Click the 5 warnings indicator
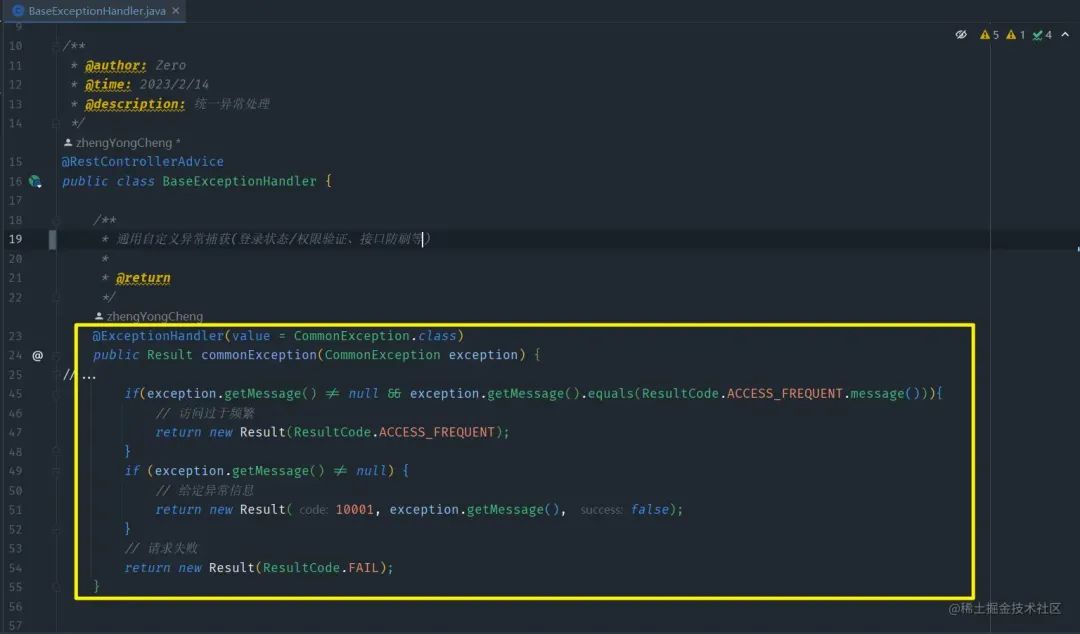 pyautogui.click(x=989, y=34)
